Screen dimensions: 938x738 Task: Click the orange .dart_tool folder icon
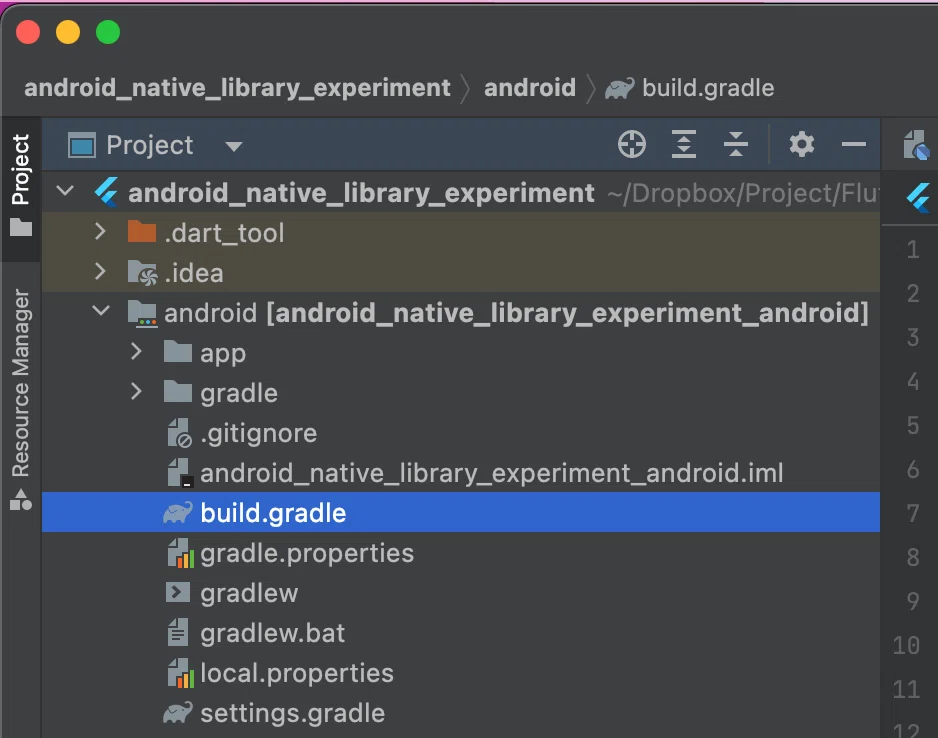click(x=142, y=231)
